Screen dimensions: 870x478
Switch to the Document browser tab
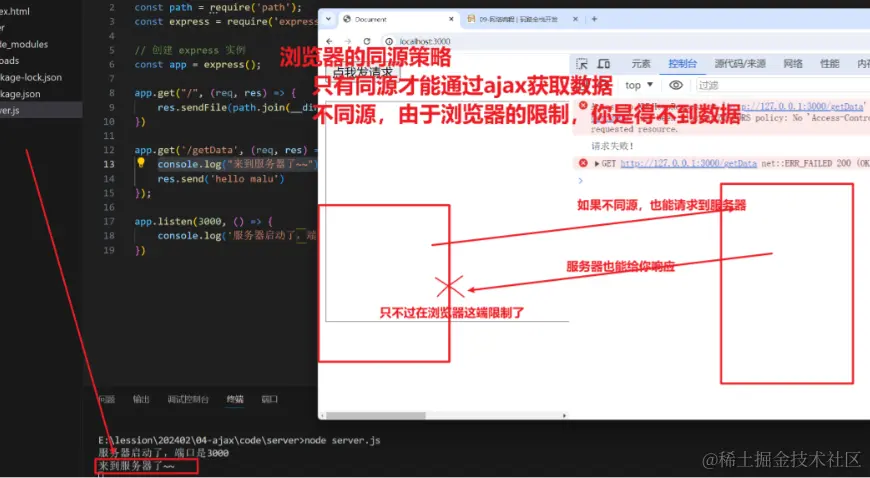(x=398, y=19)
